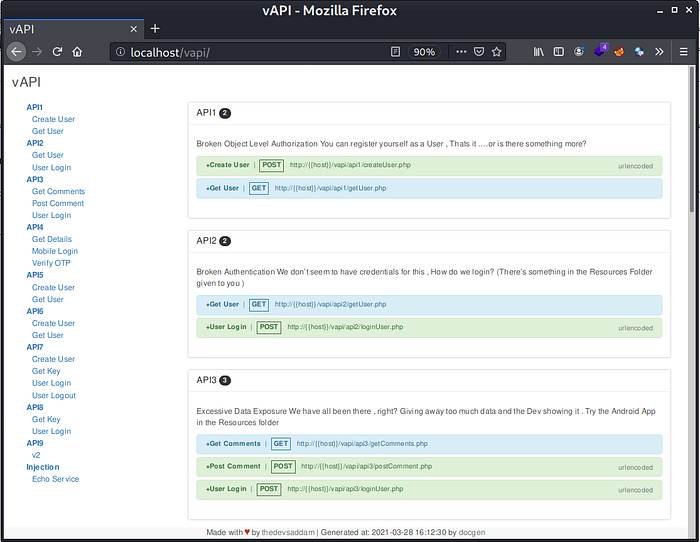Open a new tab with plus button
The width and height of the screenshot is (700, 542).
155,29
